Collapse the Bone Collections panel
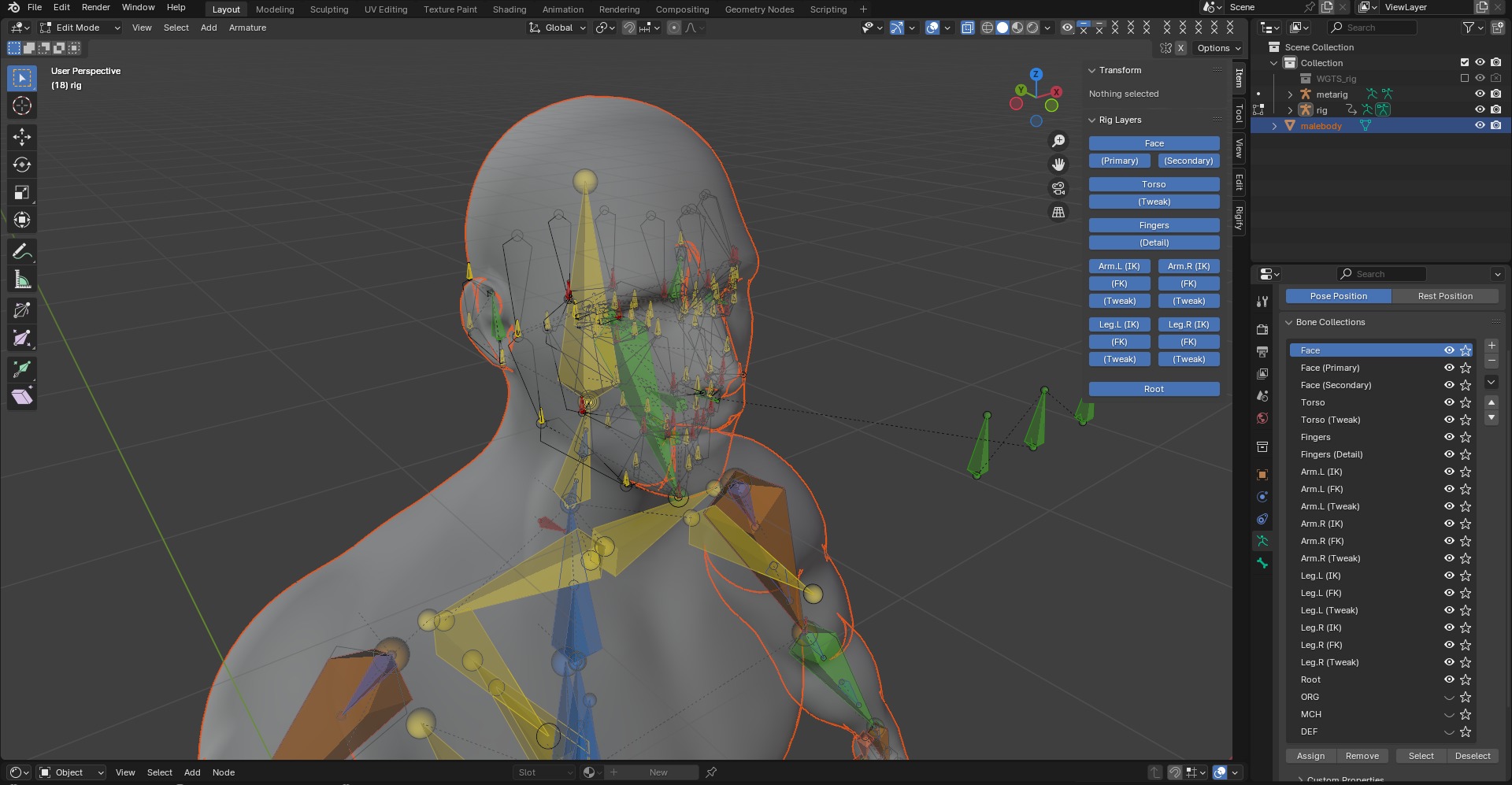This screenshot has width=1512, height=785. [x=1289, y=322]
